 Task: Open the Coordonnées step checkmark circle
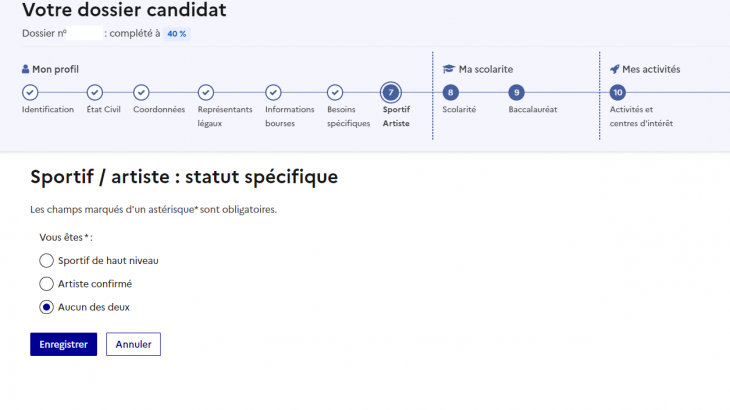pos(141,92)
